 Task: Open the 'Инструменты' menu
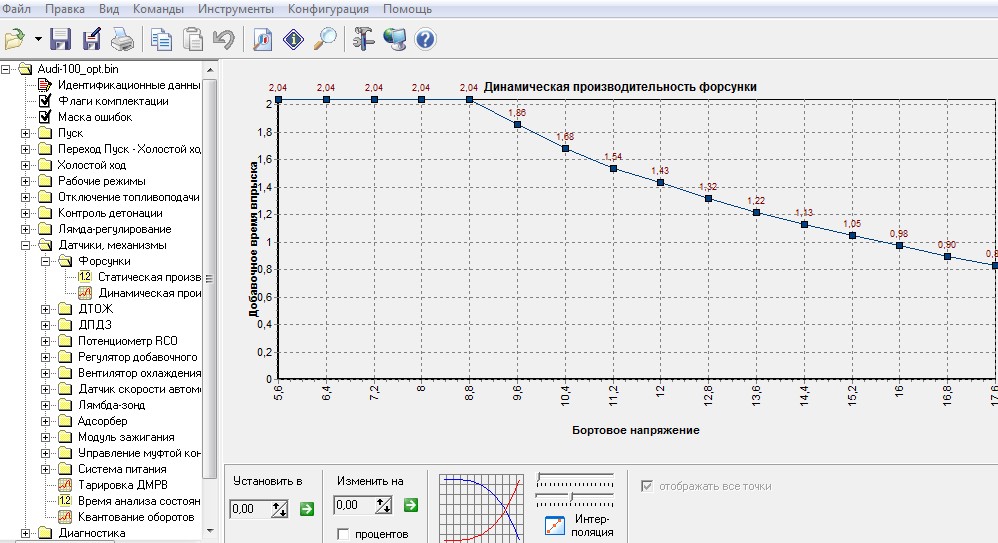coord(237,9)
